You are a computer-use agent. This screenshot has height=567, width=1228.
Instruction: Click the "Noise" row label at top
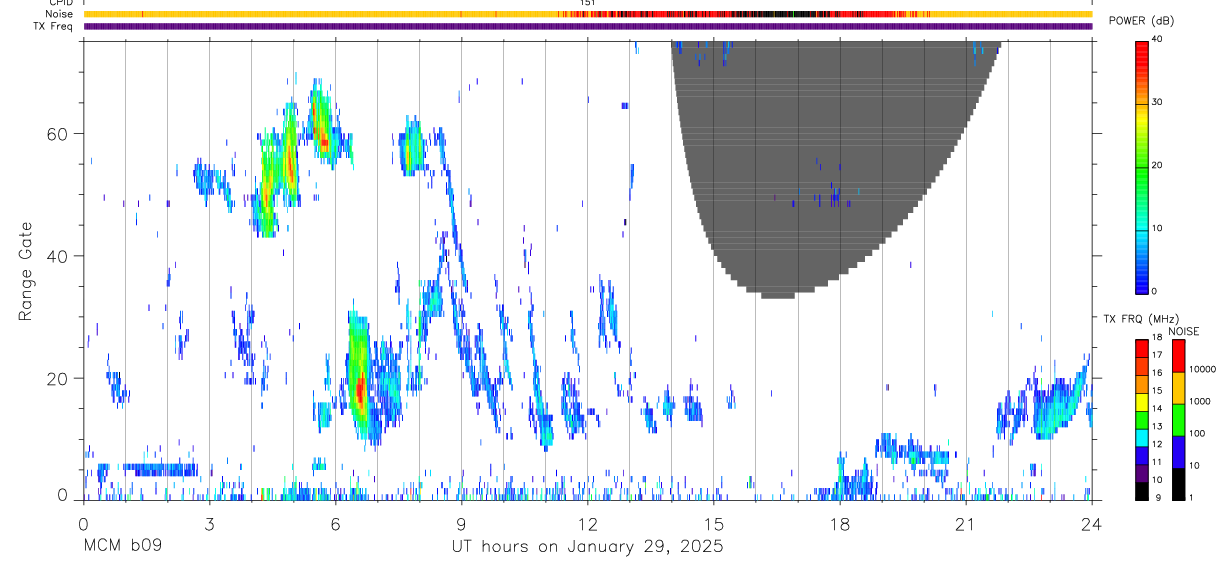click(x=59, y=14)
